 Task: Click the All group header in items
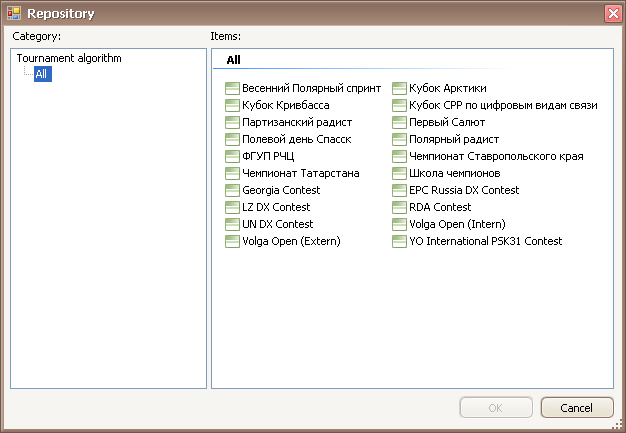233,60
